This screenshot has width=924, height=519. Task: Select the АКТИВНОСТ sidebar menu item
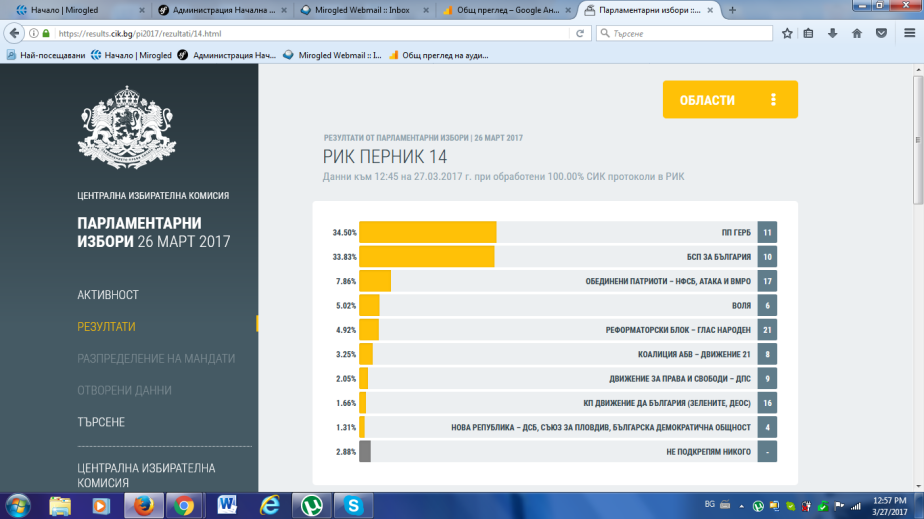pos(108,295)
